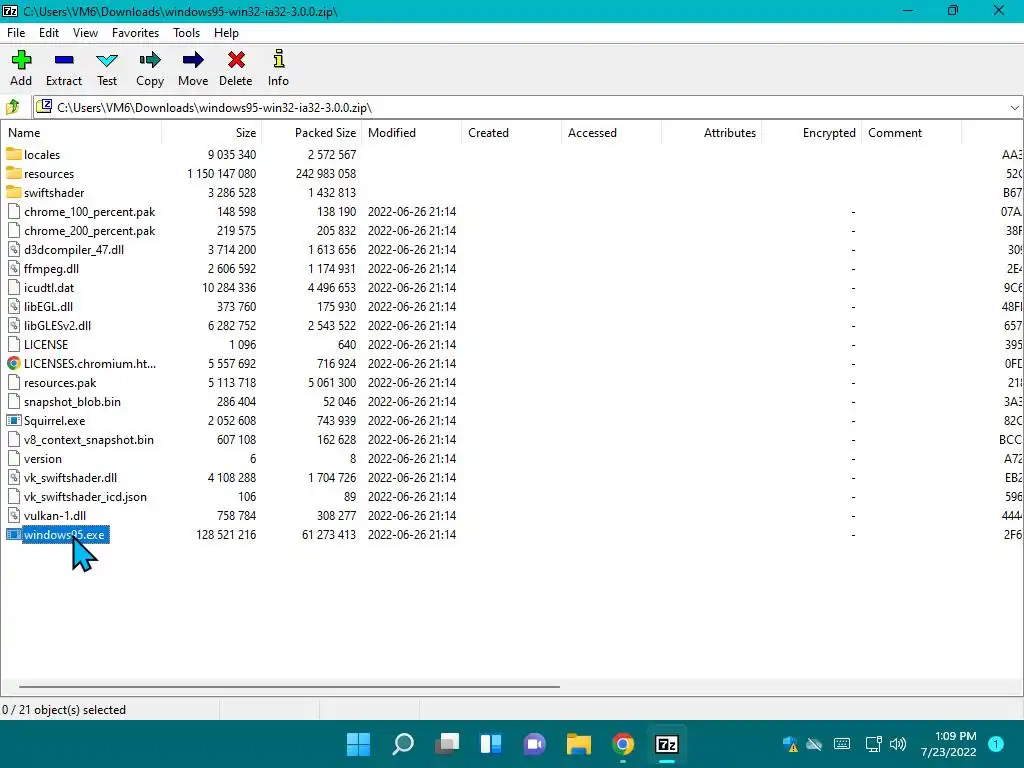The width and height of the screenshot is (1024, 768).
Task: Select libGLESv2.dll file
Action: point(57,325)
